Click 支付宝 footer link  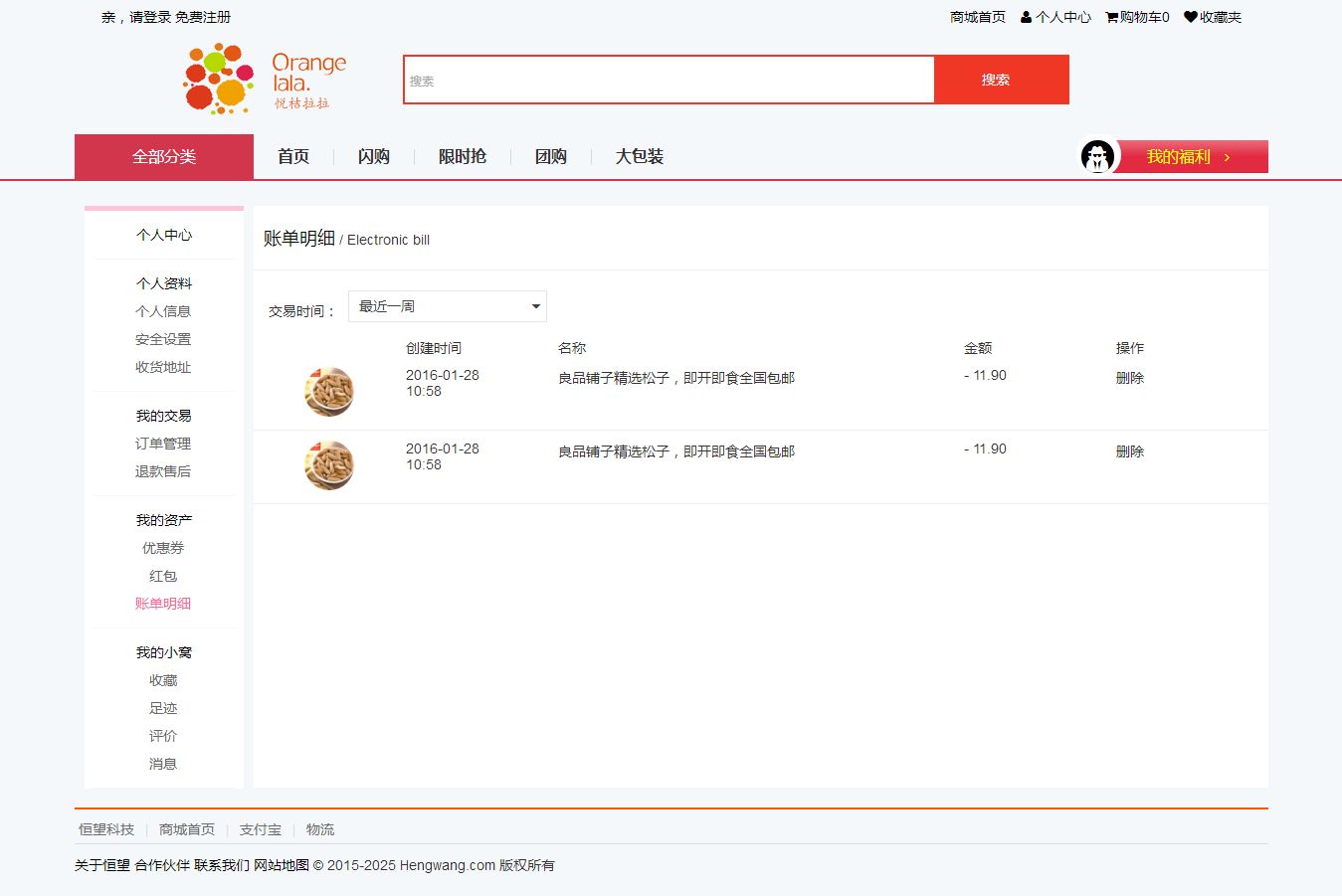[261, 829]
